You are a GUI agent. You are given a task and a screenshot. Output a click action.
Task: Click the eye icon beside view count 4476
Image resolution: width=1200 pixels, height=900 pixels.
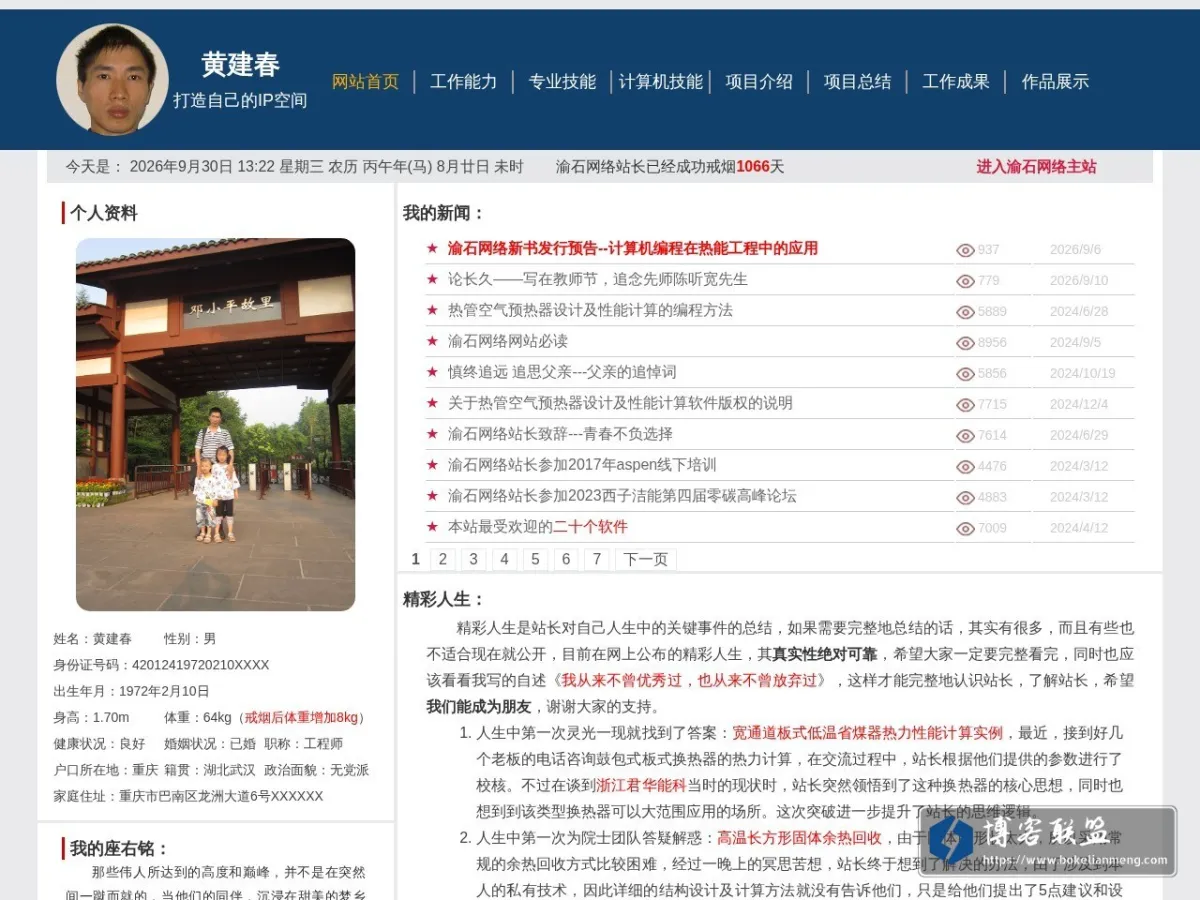pos(965,468)
